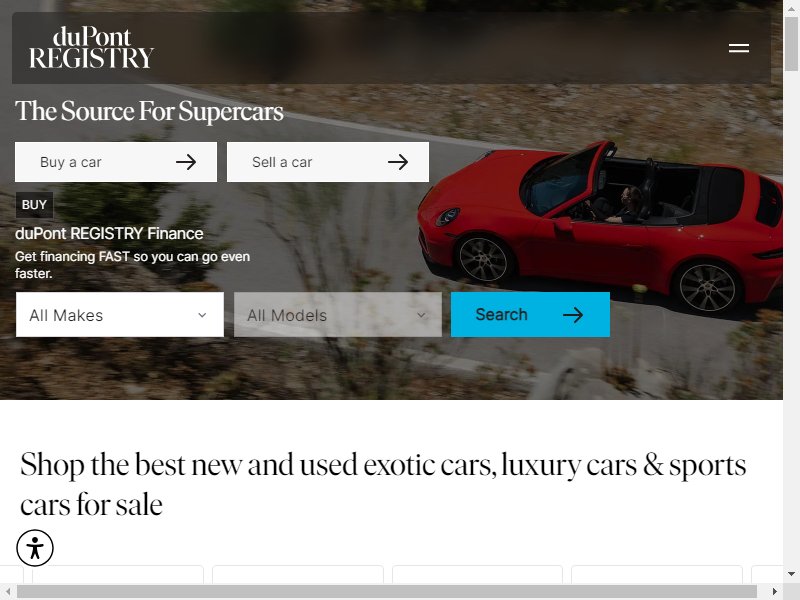Click the Buy a car button
Viewport: 800px width, 600px height.
116,162
